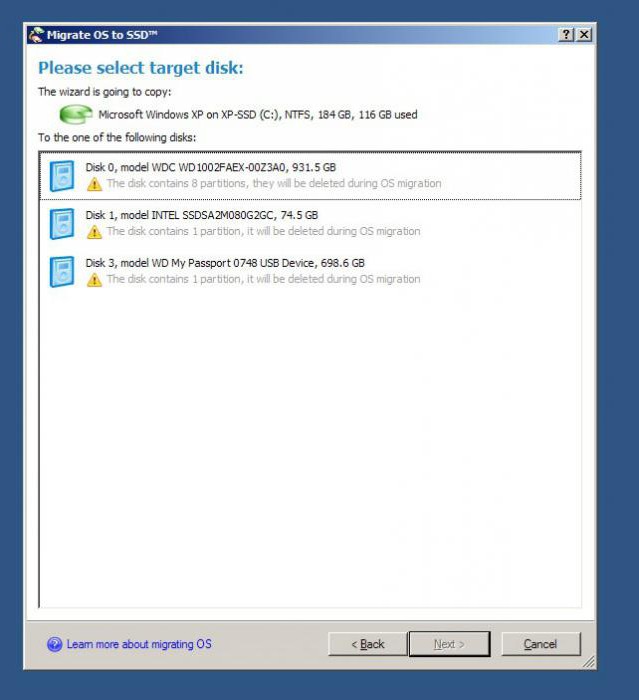The image size is (639, 700).
Task: Select the Disk 1 Intel SSD icon
Action: 62,224
